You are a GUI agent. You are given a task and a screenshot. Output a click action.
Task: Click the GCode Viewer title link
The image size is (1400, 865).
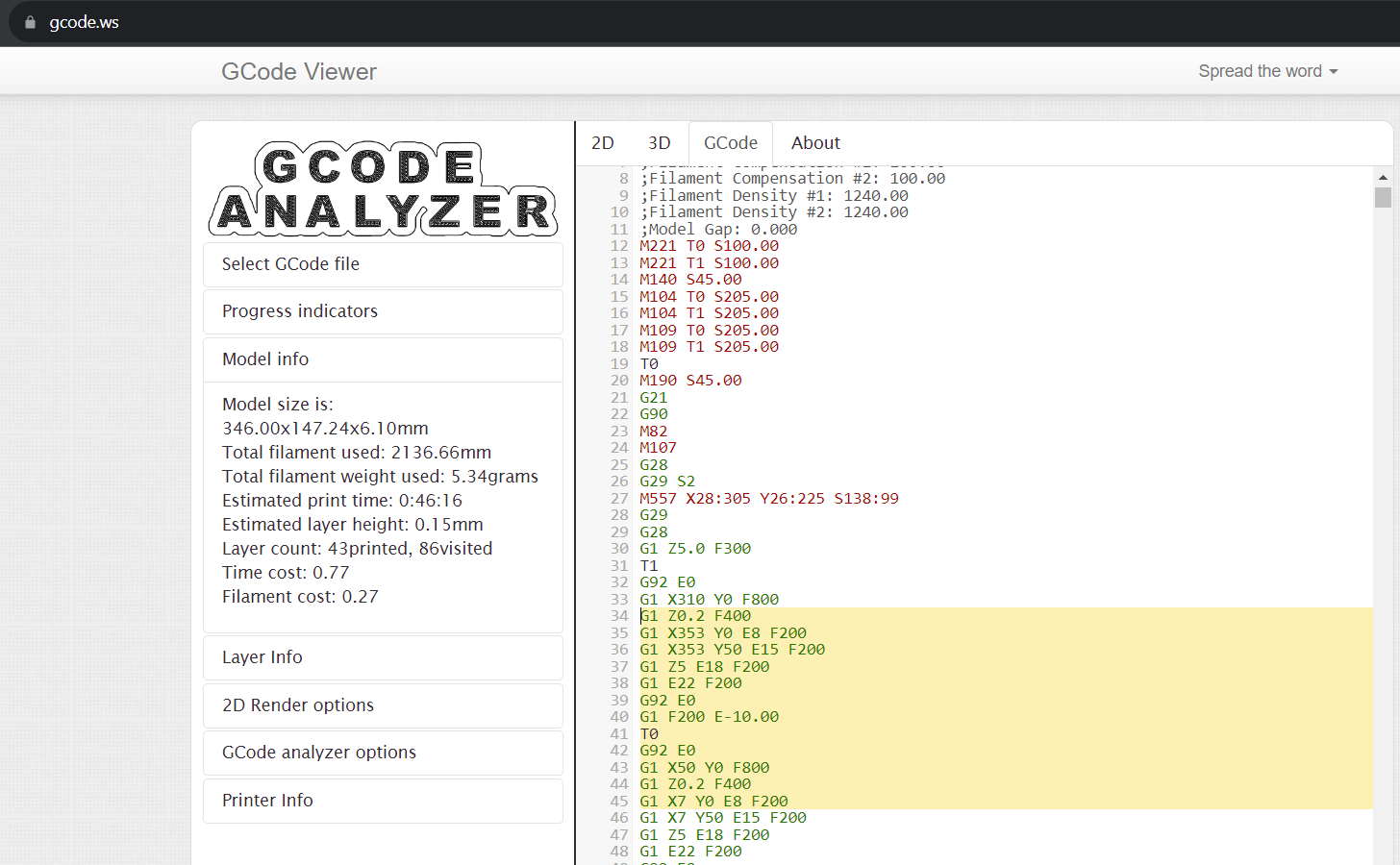[x=298, y=72]
